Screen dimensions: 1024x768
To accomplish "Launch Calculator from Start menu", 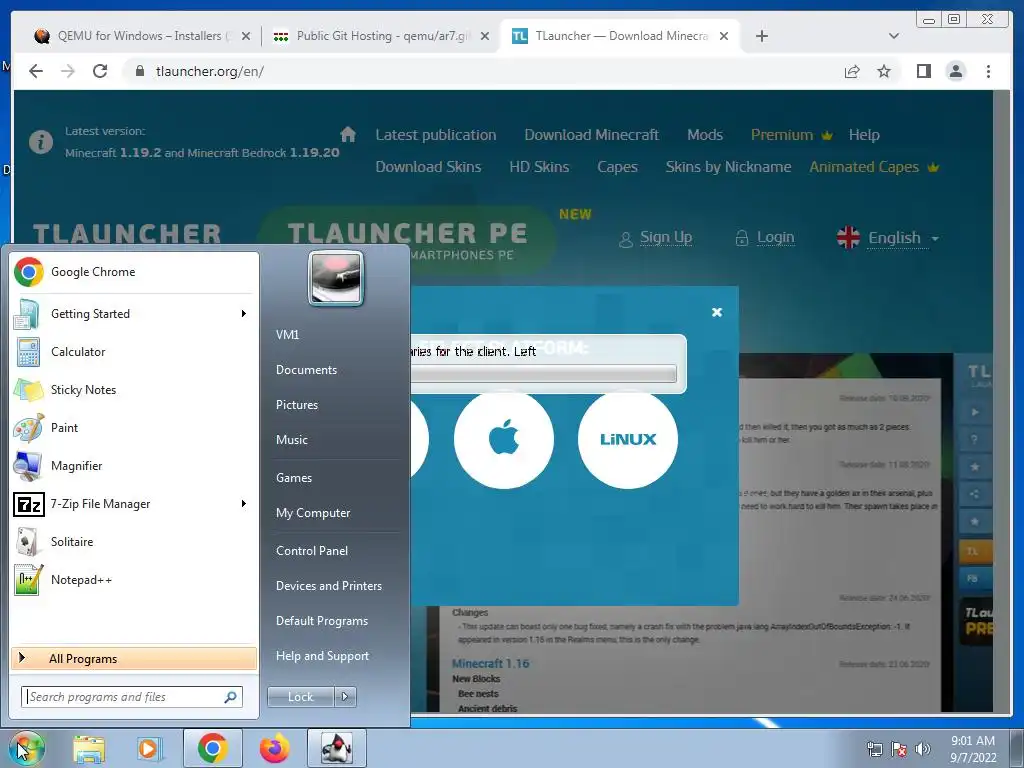I will click(x=134, y=351).
